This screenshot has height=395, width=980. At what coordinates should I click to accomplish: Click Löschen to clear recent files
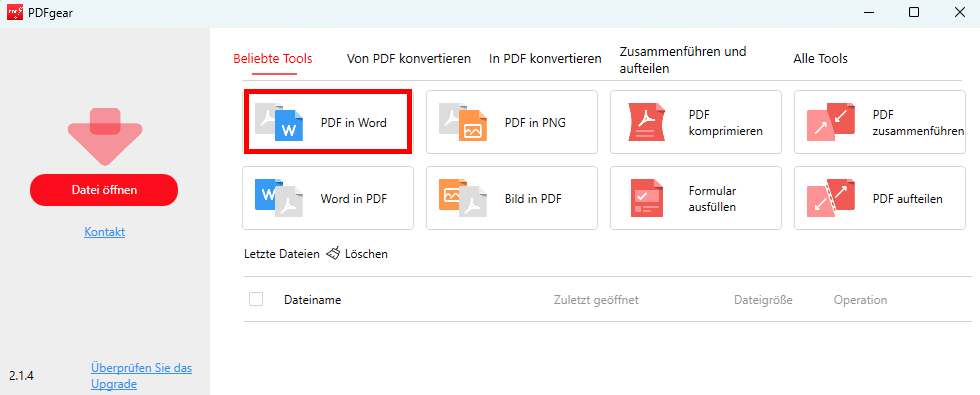click(366, 254)
